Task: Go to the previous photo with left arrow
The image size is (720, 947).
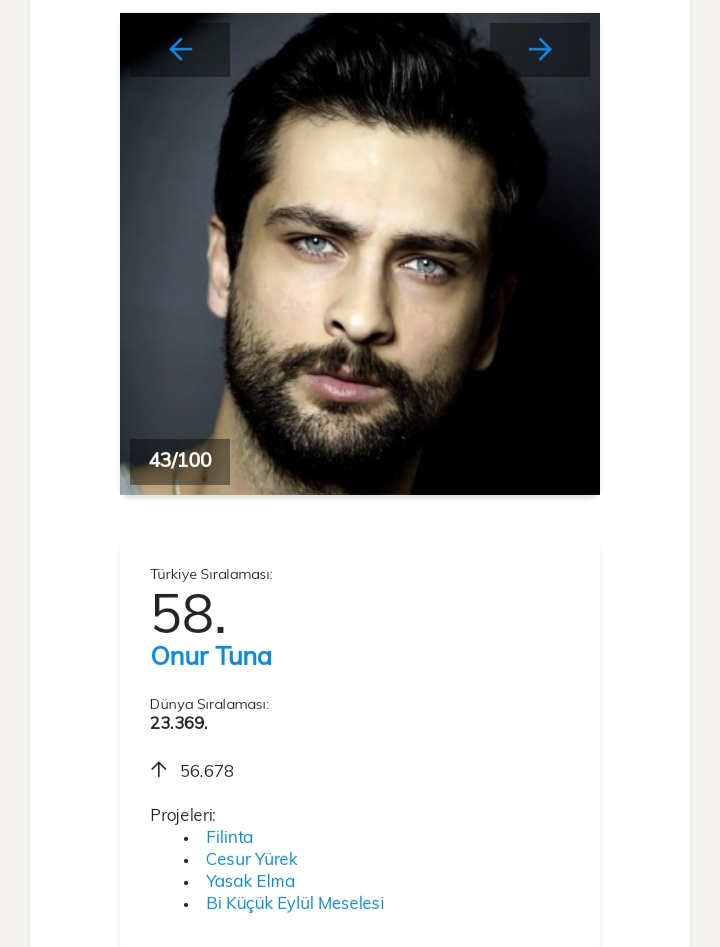Action: (180, 50)
